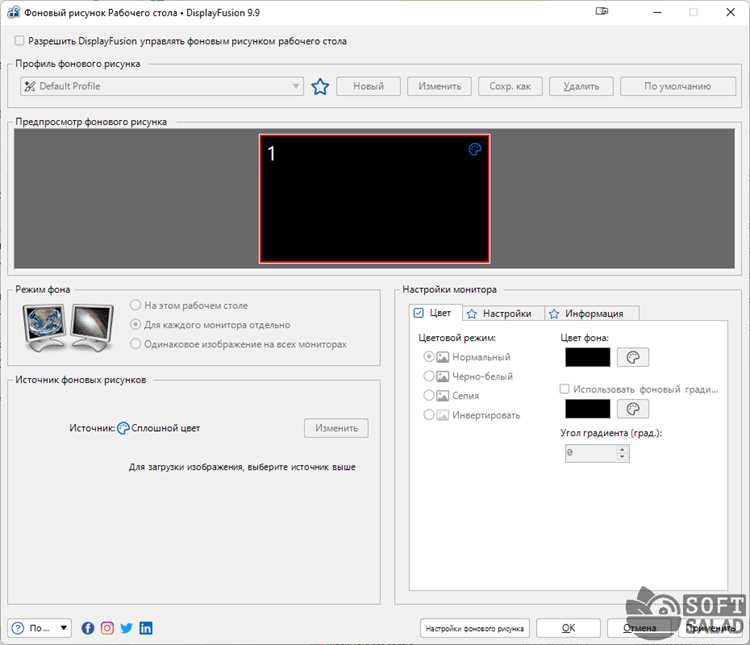Click the help question mark icon
750x645 pixels.
click(x=18, y=628)
